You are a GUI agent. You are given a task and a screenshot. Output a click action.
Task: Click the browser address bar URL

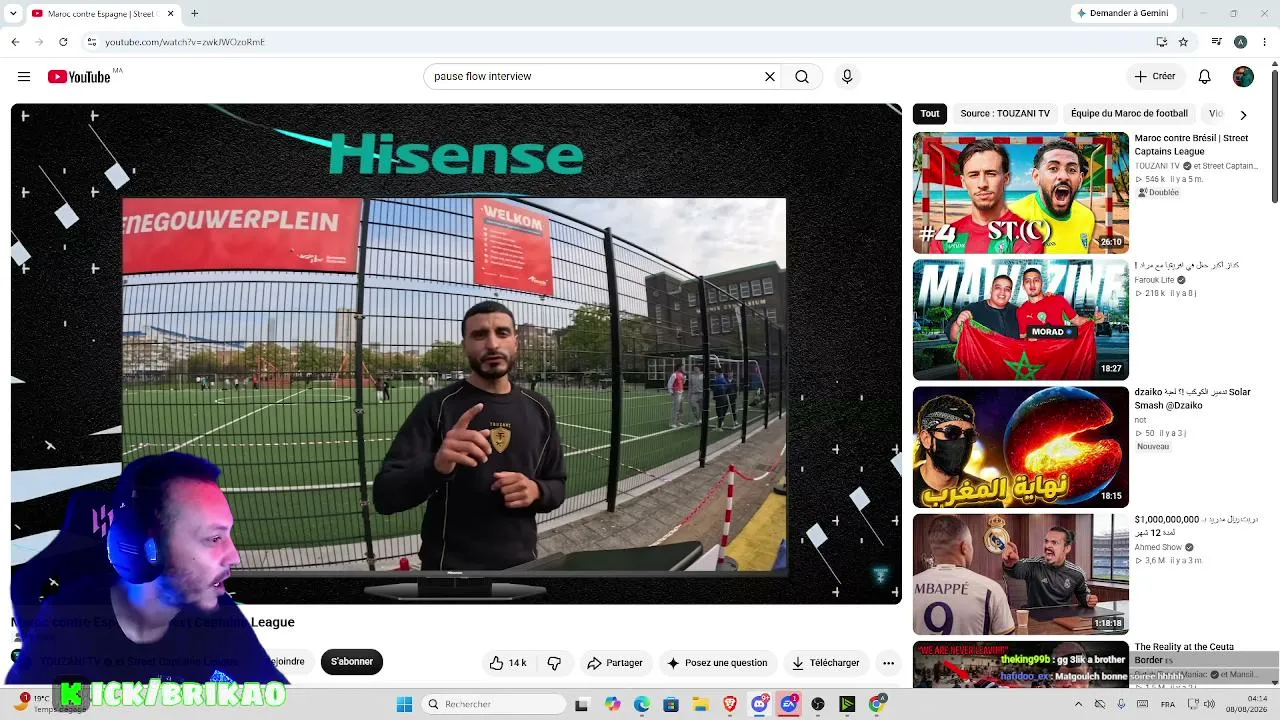pyautogui.click(x=185, y=42)
